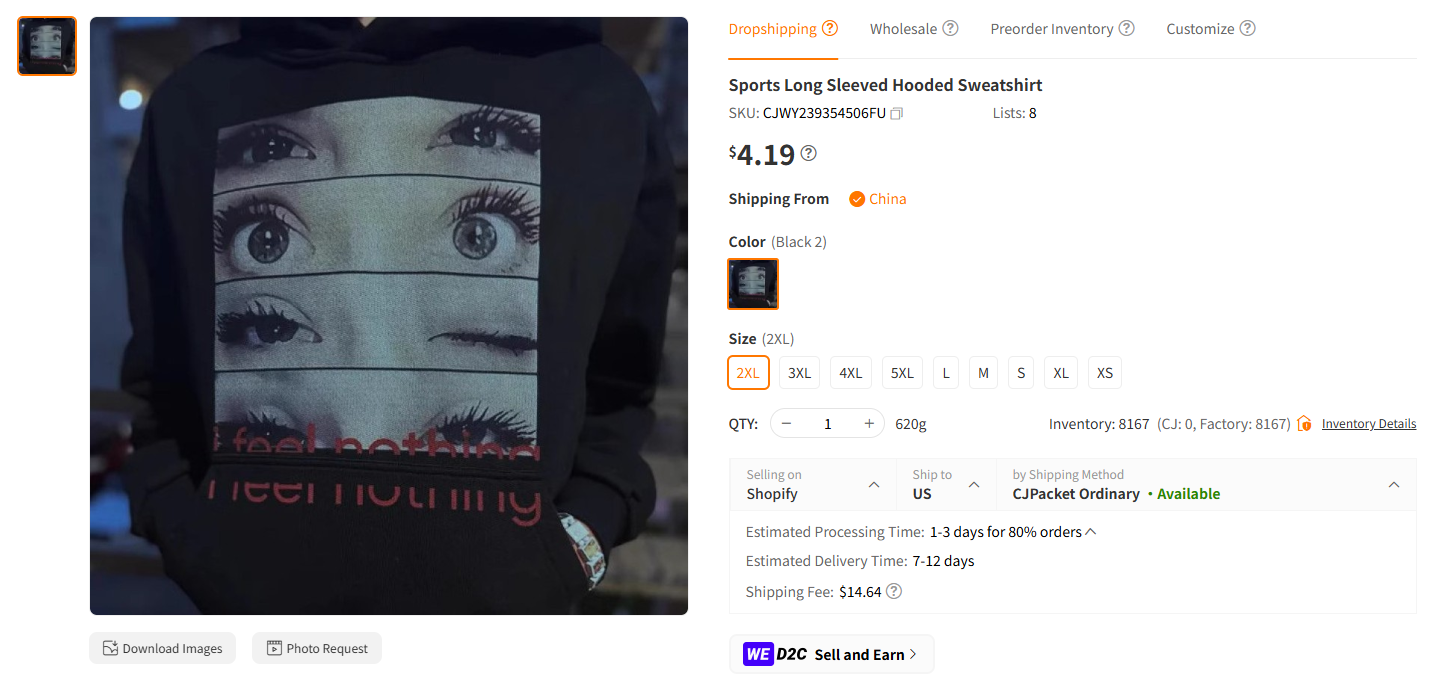Click the Download Images button
This screenshot has height=679, width=1435.
[163, 648]
